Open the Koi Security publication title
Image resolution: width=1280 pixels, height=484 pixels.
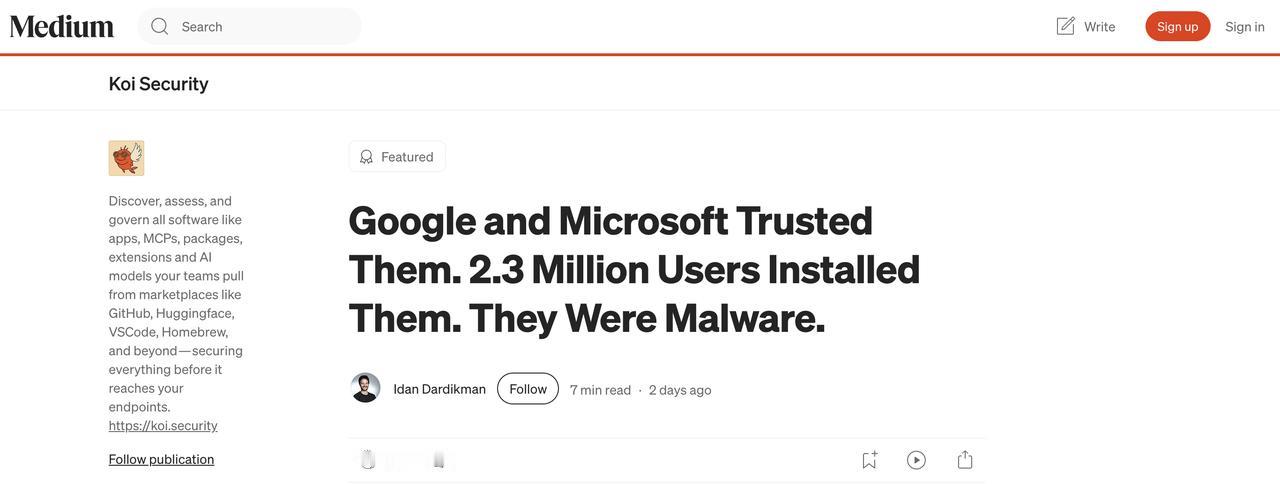(x=159, y=84)
